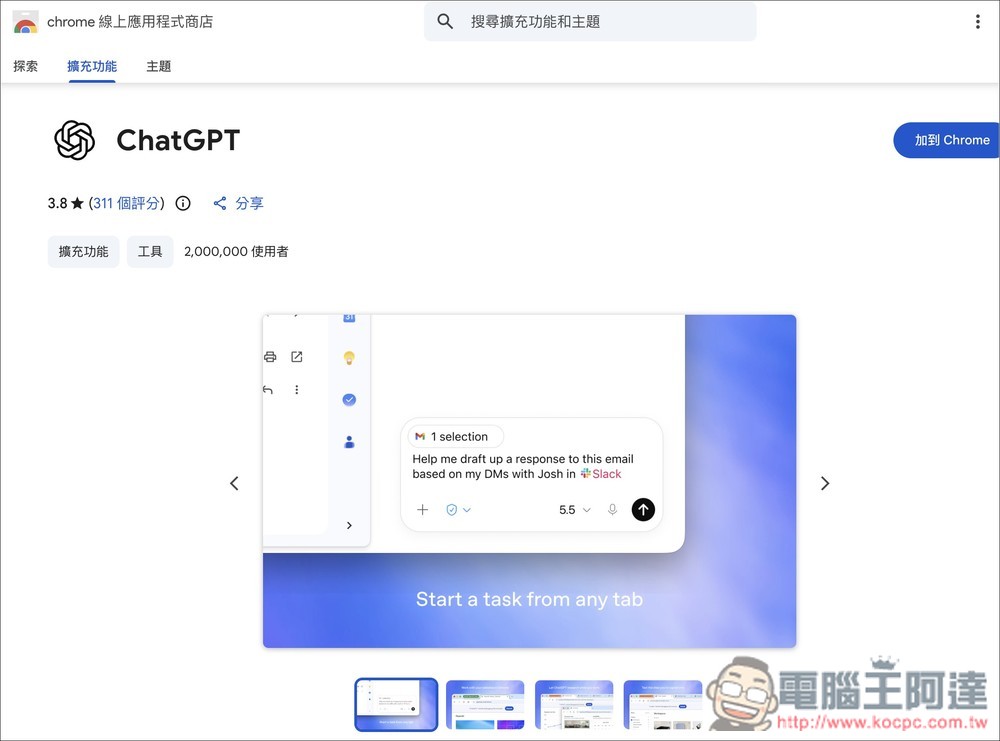Image resolution: width=1000 pixels, height=741 pixels.
Task: Click the rating info circle icon
Action: 183,203
